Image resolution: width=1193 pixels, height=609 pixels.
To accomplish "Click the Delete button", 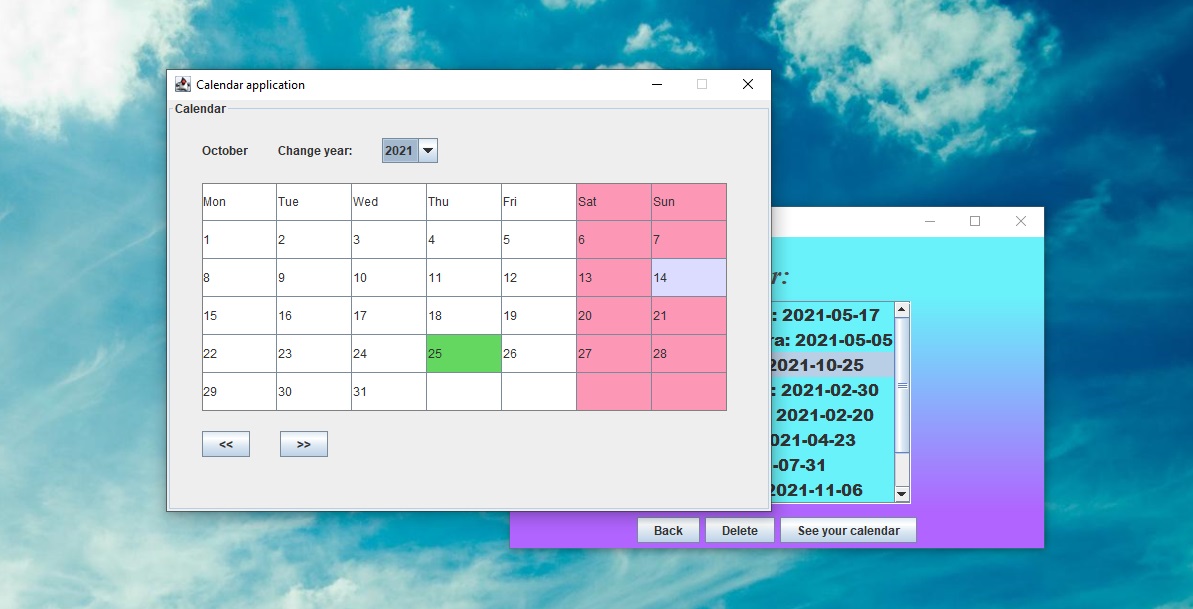I will (x=740, y=531).
